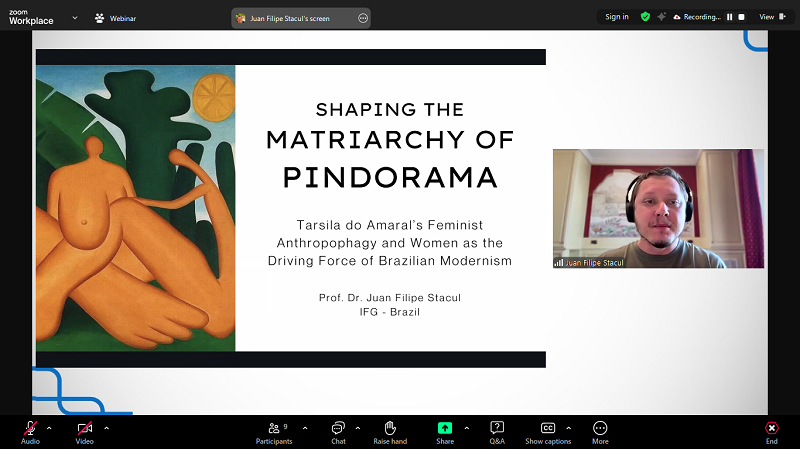Turn on Show captions
Image resolution: width=800 pixels, height=449 pixels.
548,428
